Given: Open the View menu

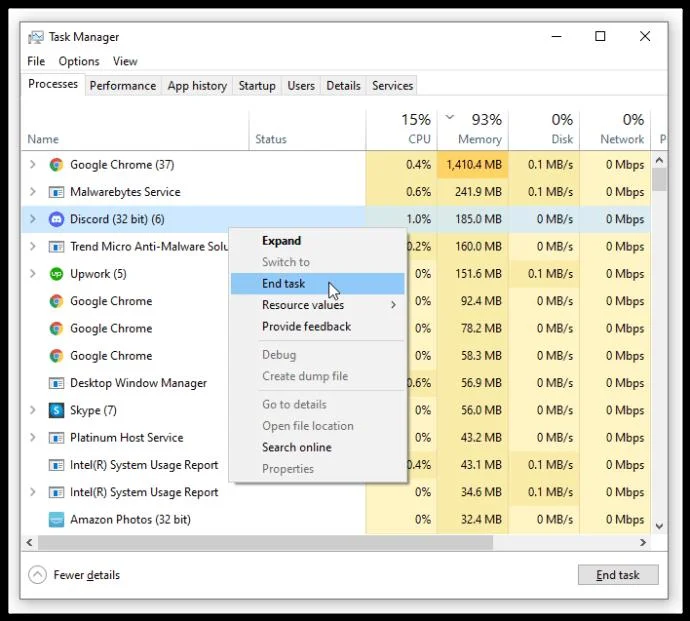Looking at the screenshot, I should tap(125, 61).
